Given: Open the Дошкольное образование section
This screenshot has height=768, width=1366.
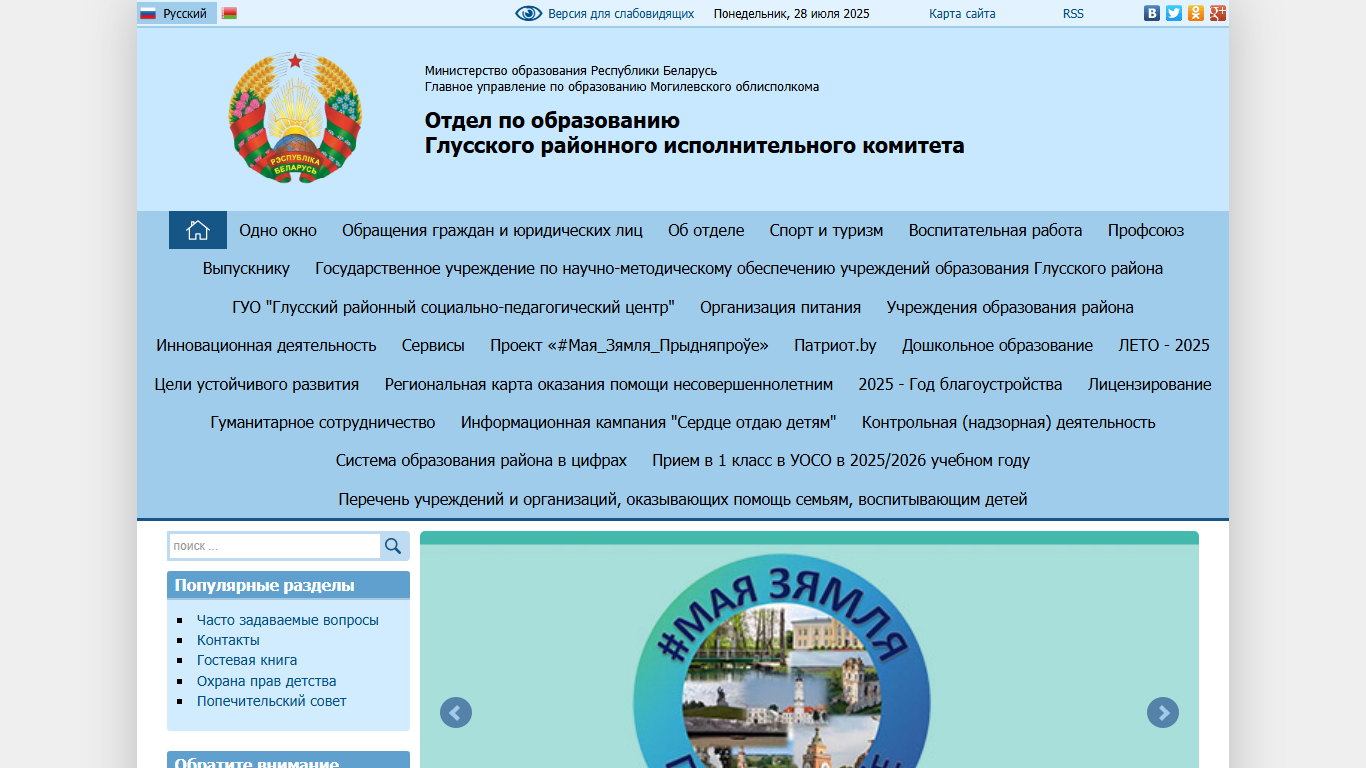Looking at the screenshot, I should coord(997,345).
